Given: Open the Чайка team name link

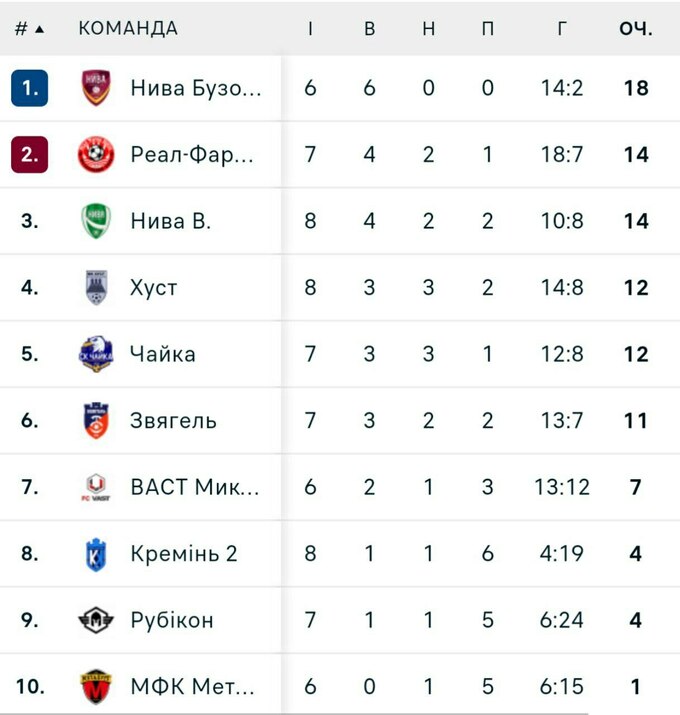Looking at the screenshot, I should point(163,354).
